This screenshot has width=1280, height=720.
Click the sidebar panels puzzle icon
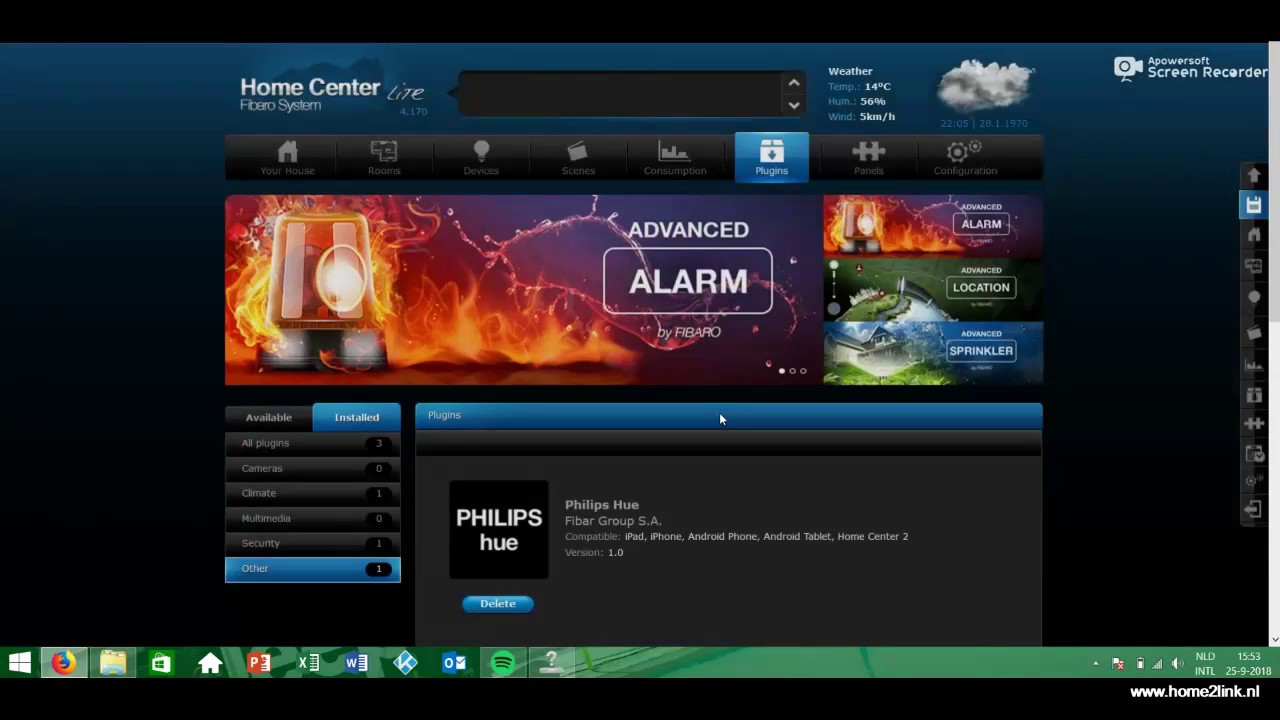(x=1254, y=424)
